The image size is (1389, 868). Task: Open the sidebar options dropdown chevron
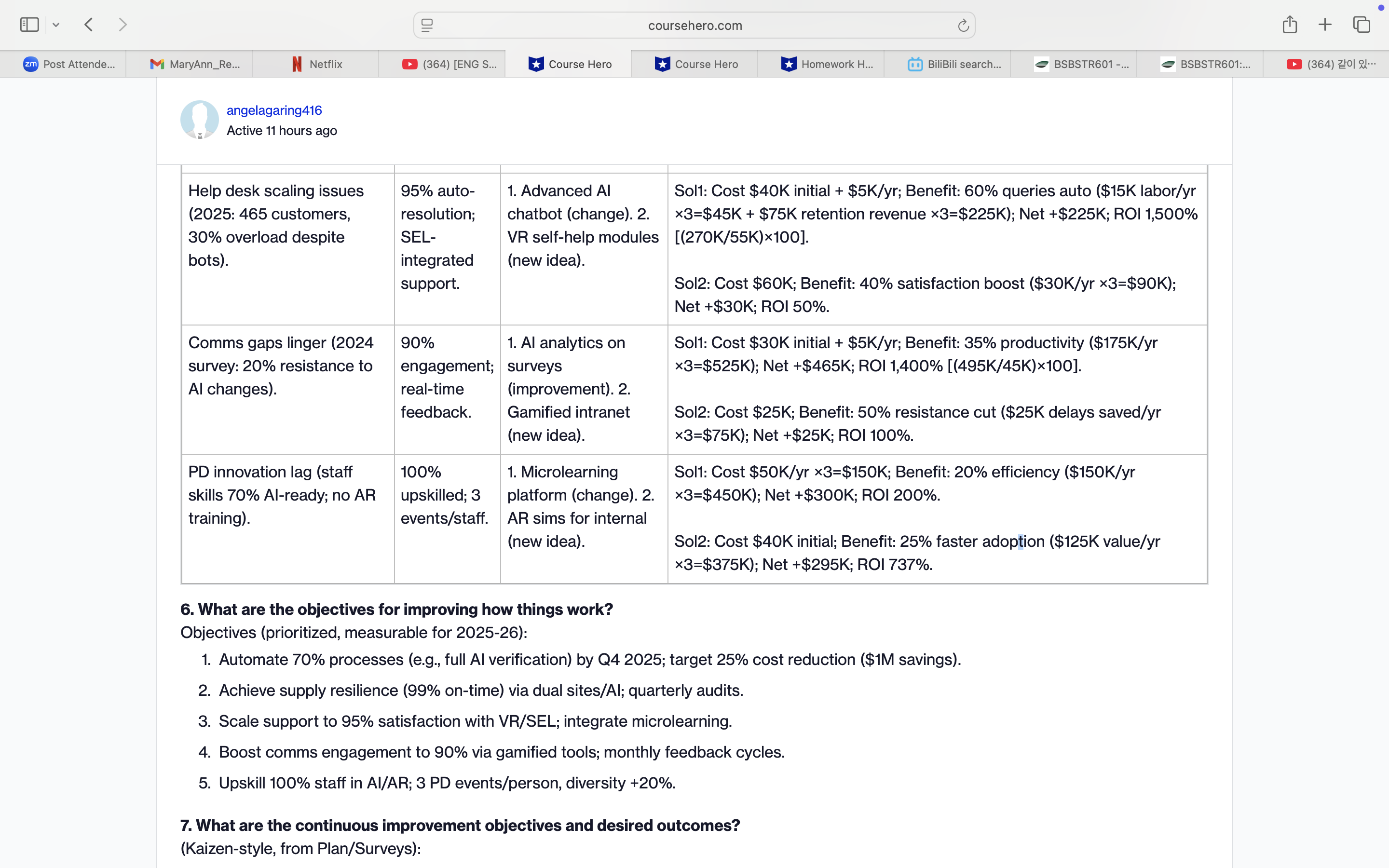coord(55,25)
